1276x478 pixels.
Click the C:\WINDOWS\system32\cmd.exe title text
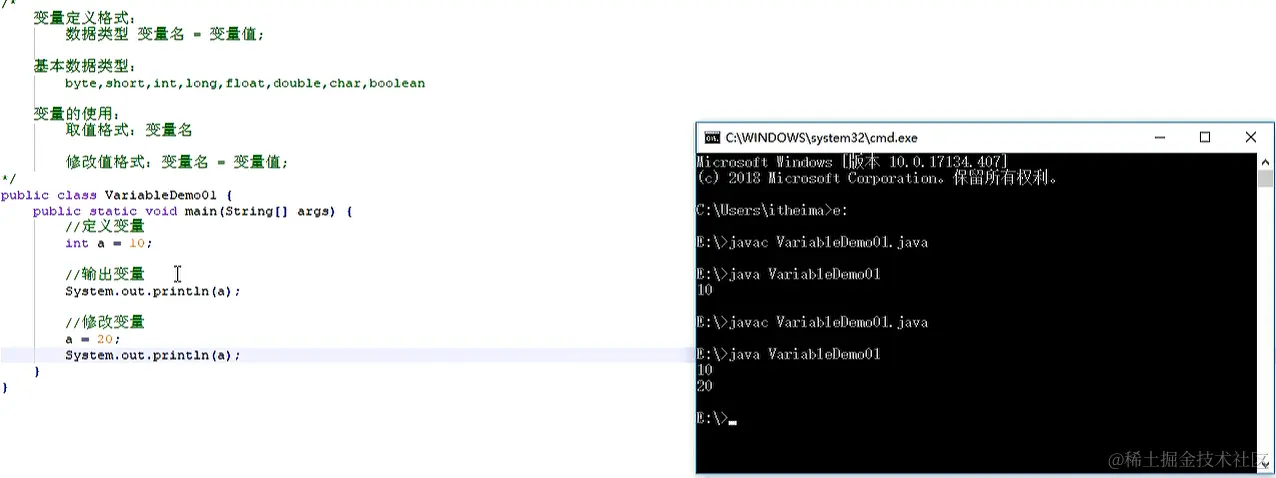click(821, 138)
